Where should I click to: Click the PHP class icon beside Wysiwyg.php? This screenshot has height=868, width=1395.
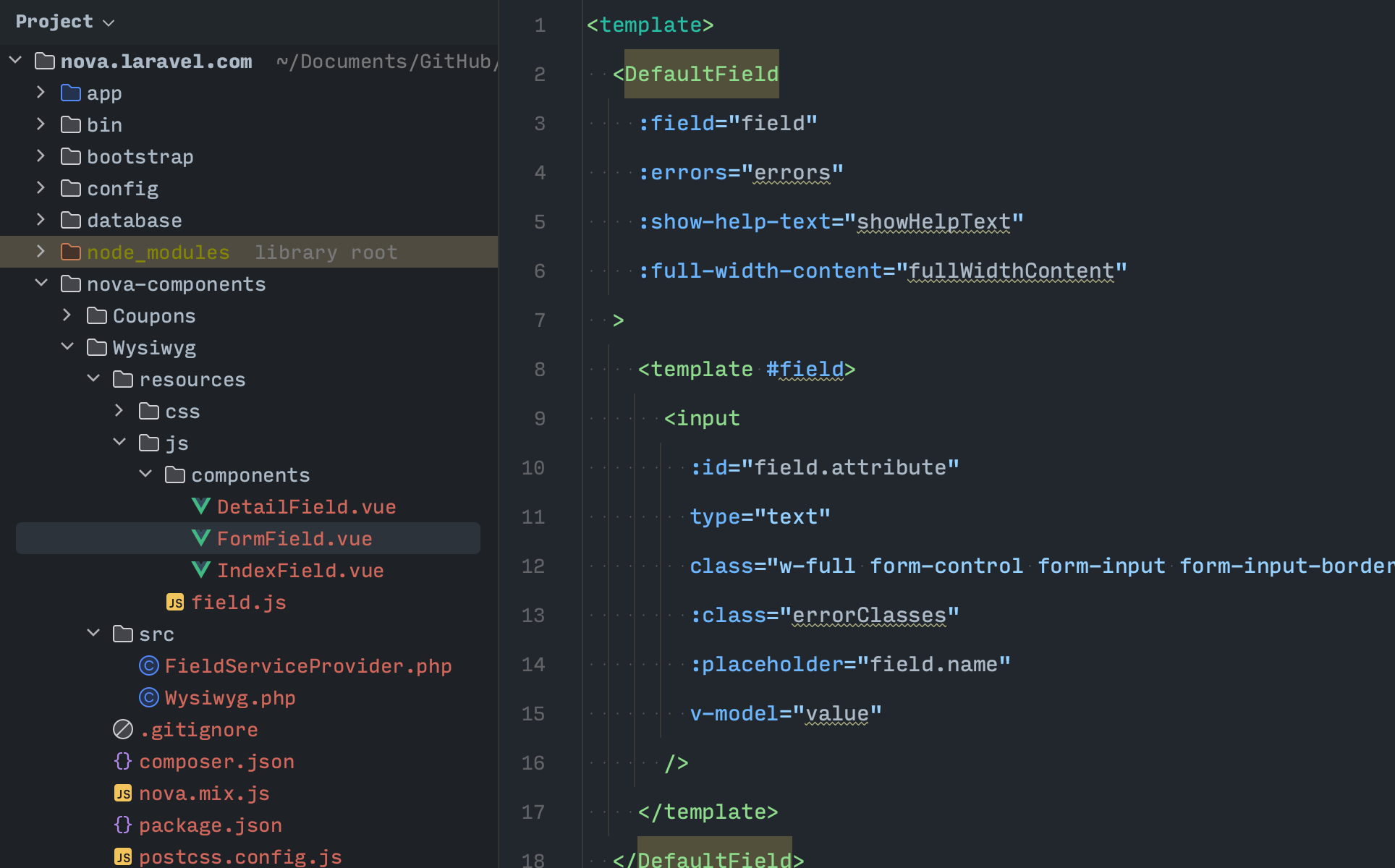pos(148,697)
